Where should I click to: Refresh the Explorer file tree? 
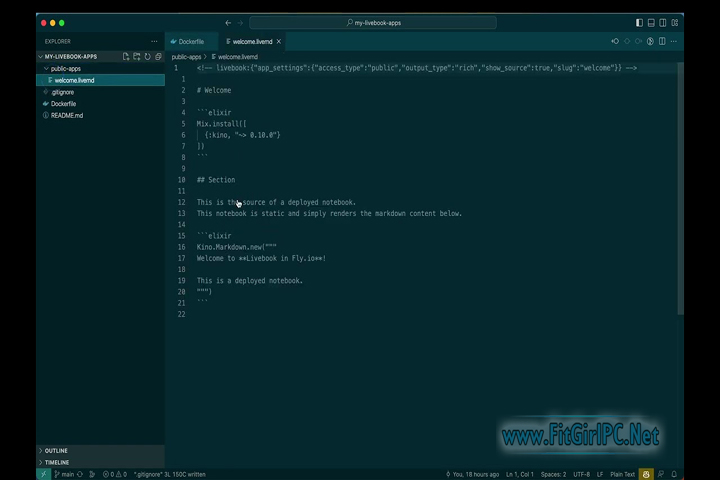[148, 57]
